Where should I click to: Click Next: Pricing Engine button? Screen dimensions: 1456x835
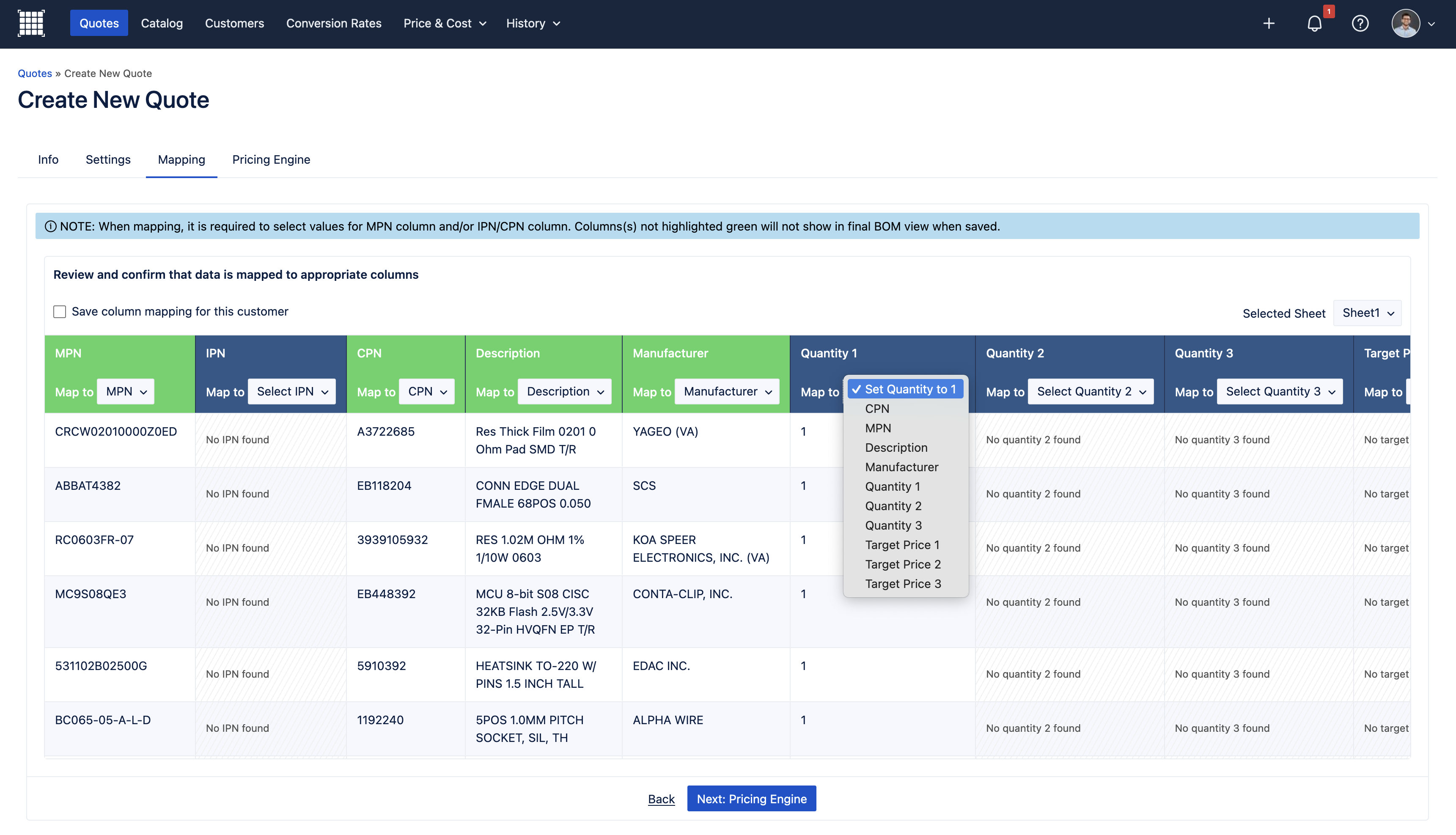click(751, 799)
